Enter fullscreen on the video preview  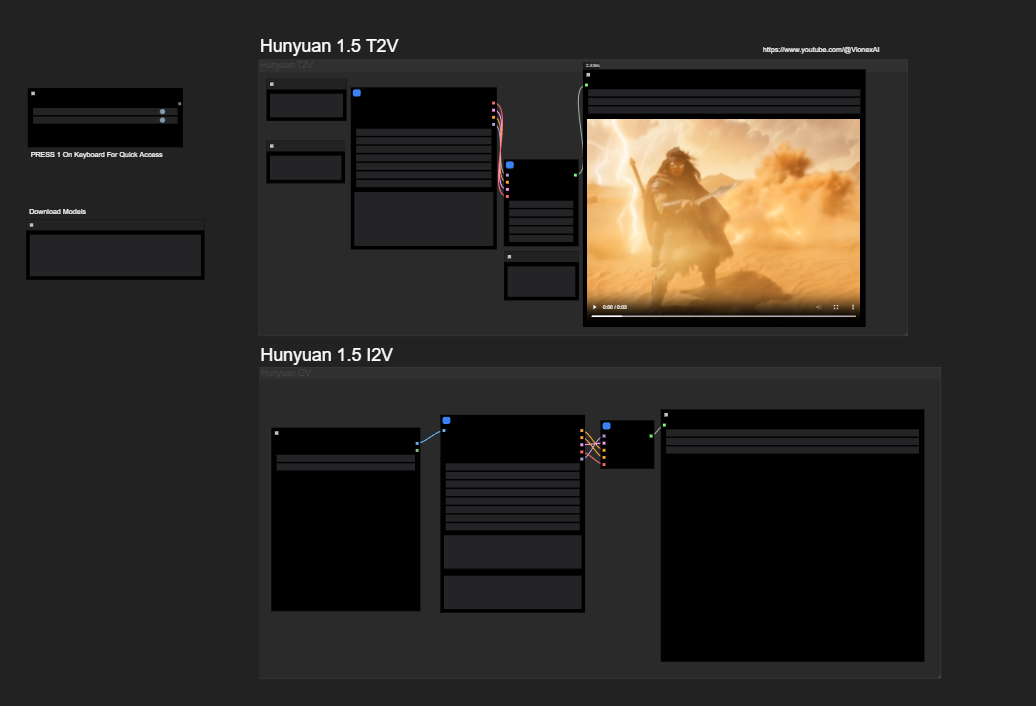[836, 307]
